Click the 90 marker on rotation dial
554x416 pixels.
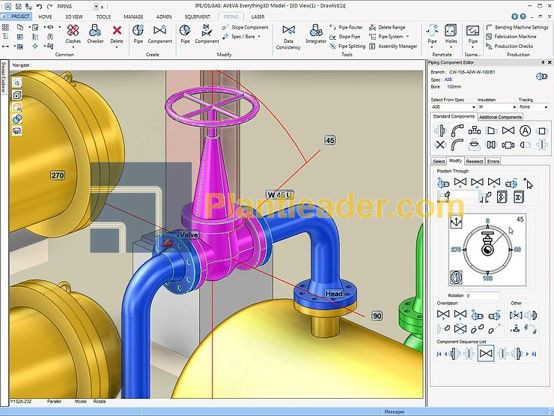point(517,250)
